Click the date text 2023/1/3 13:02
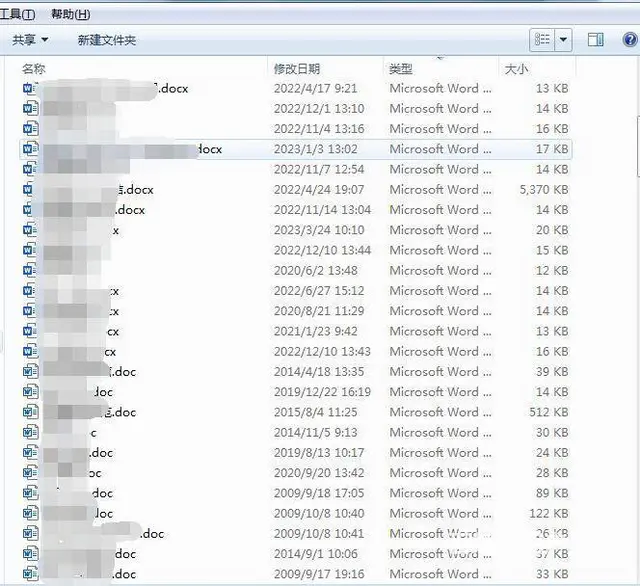Viewport: 640px width, 586px height. tap(316, 149)
